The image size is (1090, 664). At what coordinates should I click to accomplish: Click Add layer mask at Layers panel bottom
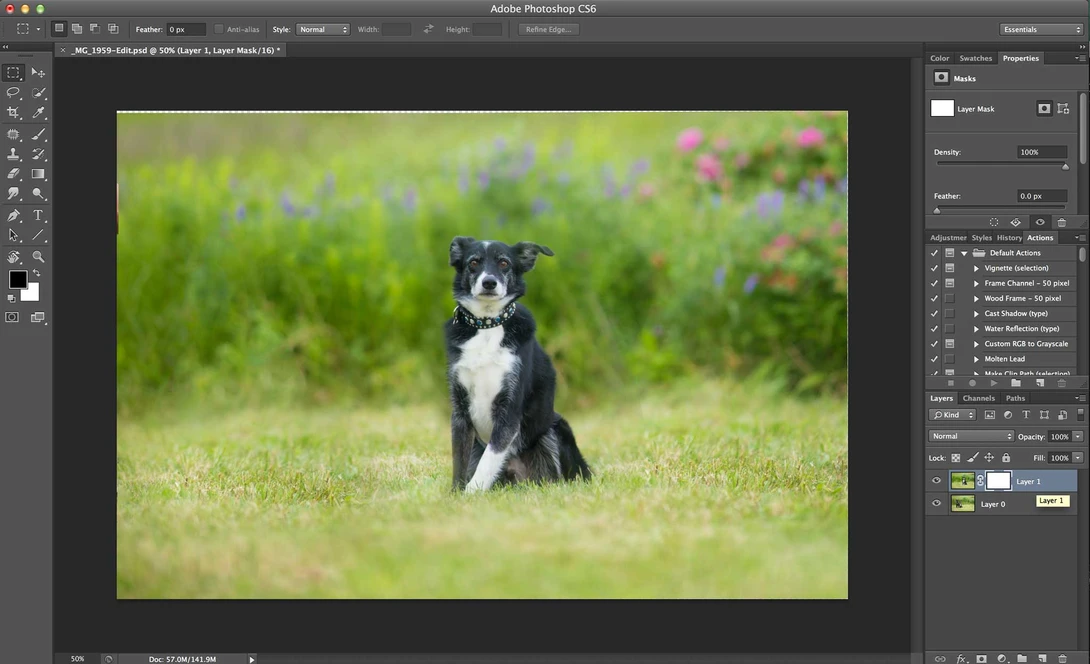click(x=981, y=658)
